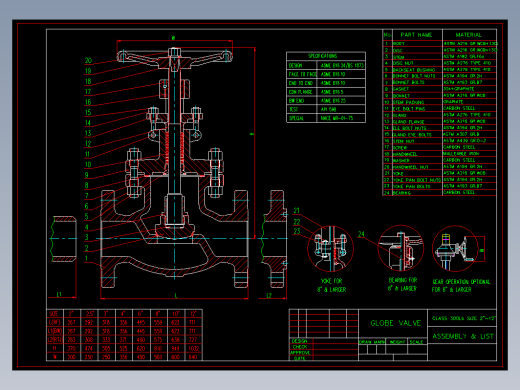This screenshot has height=390, width=520.
Task: Click the API 598 specification value
Action: 328,109
